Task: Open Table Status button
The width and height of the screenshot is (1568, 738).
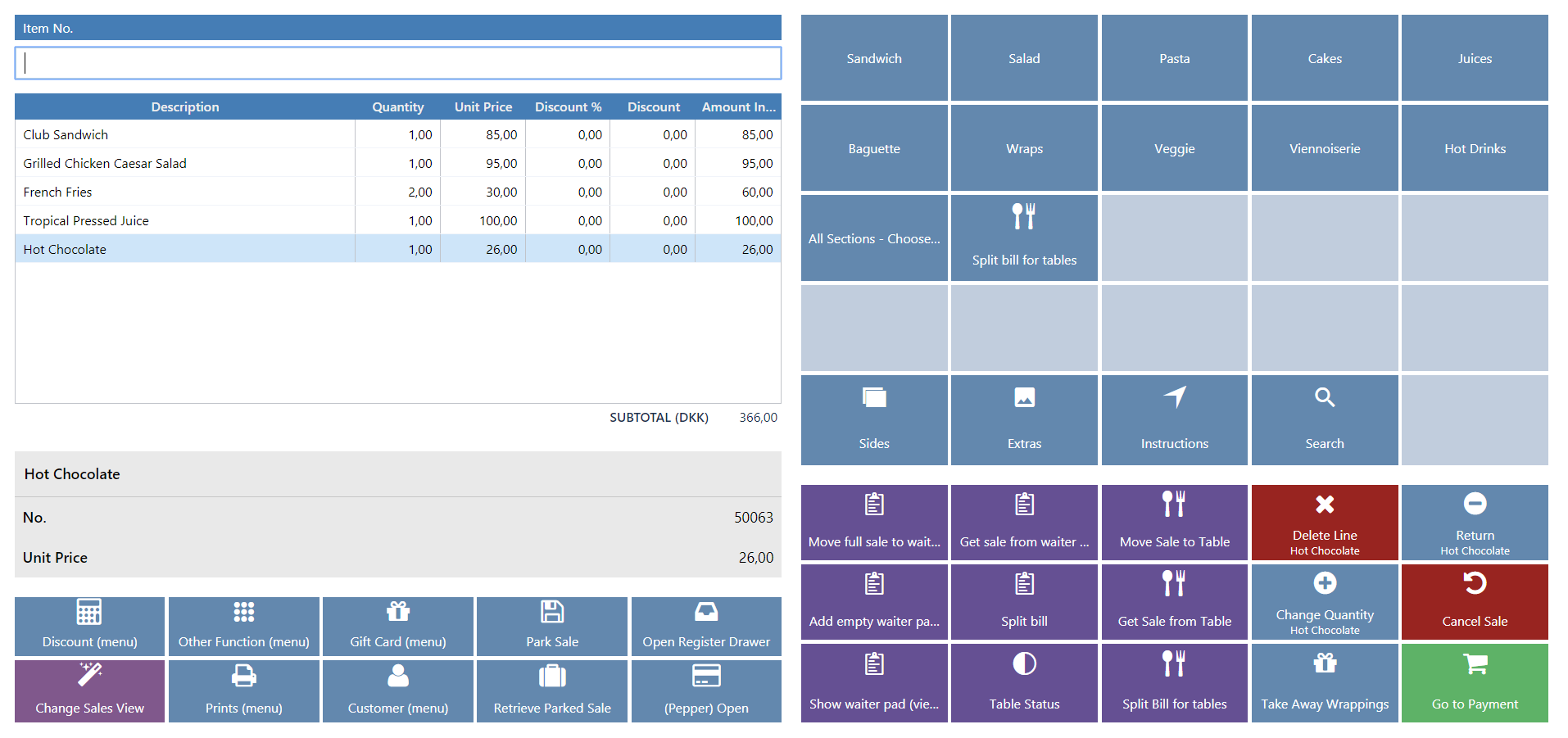Action: click(1024, 683)
